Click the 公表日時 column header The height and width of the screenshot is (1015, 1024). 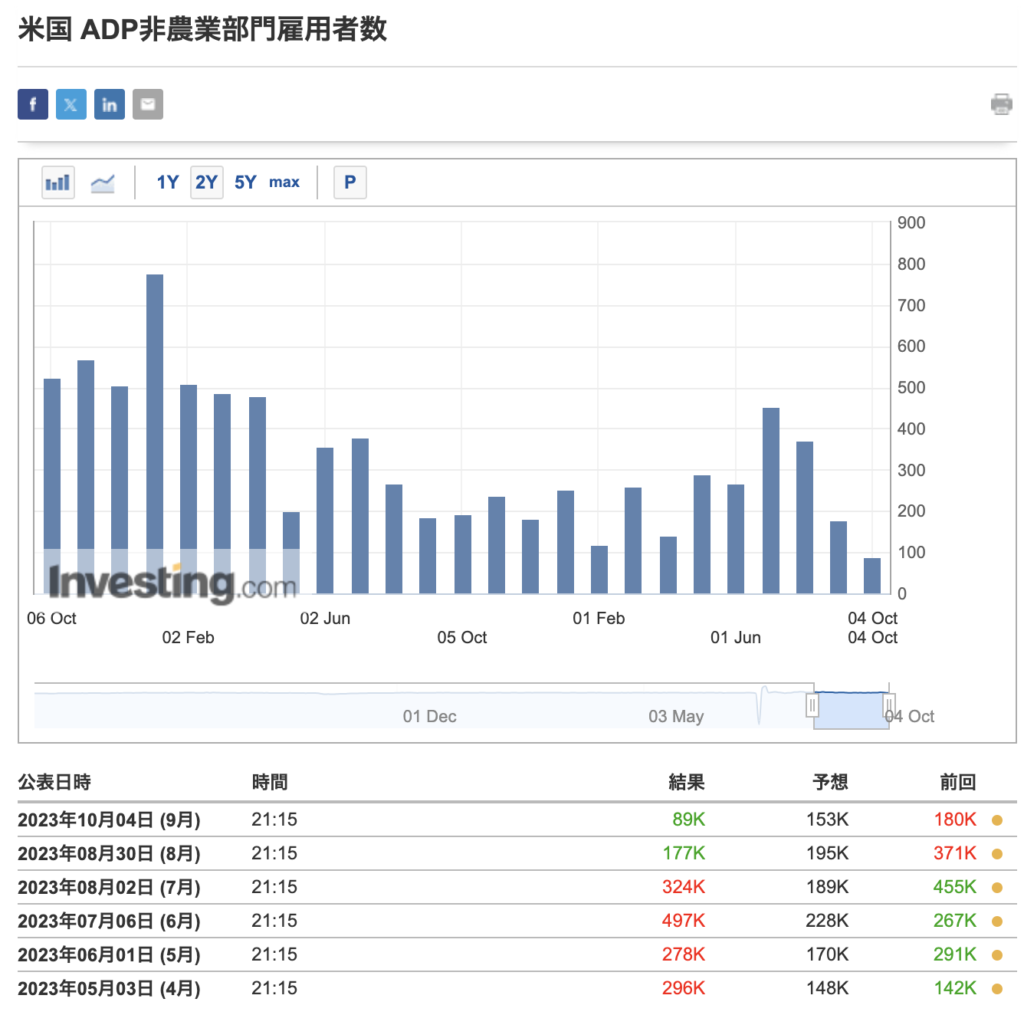(x=55, y=782)
